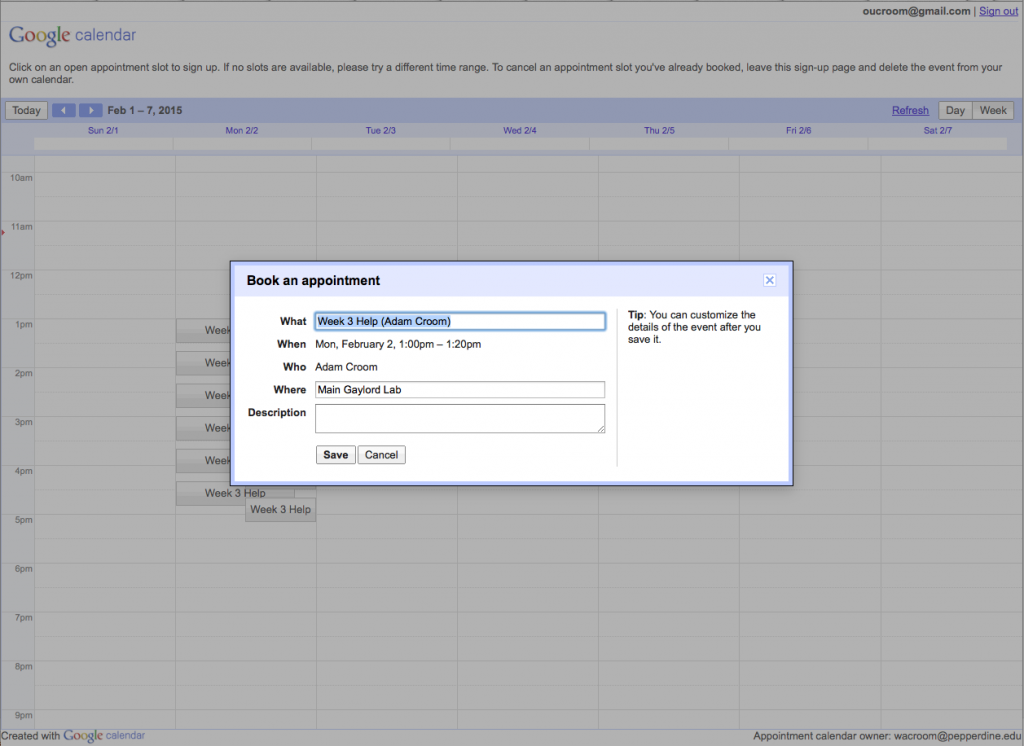Image resolution: width=1024 pixels, height=746 pixels.
Task: Select the last Week 3 Help slot before 5pm
Action: click(x=281, y=510)
